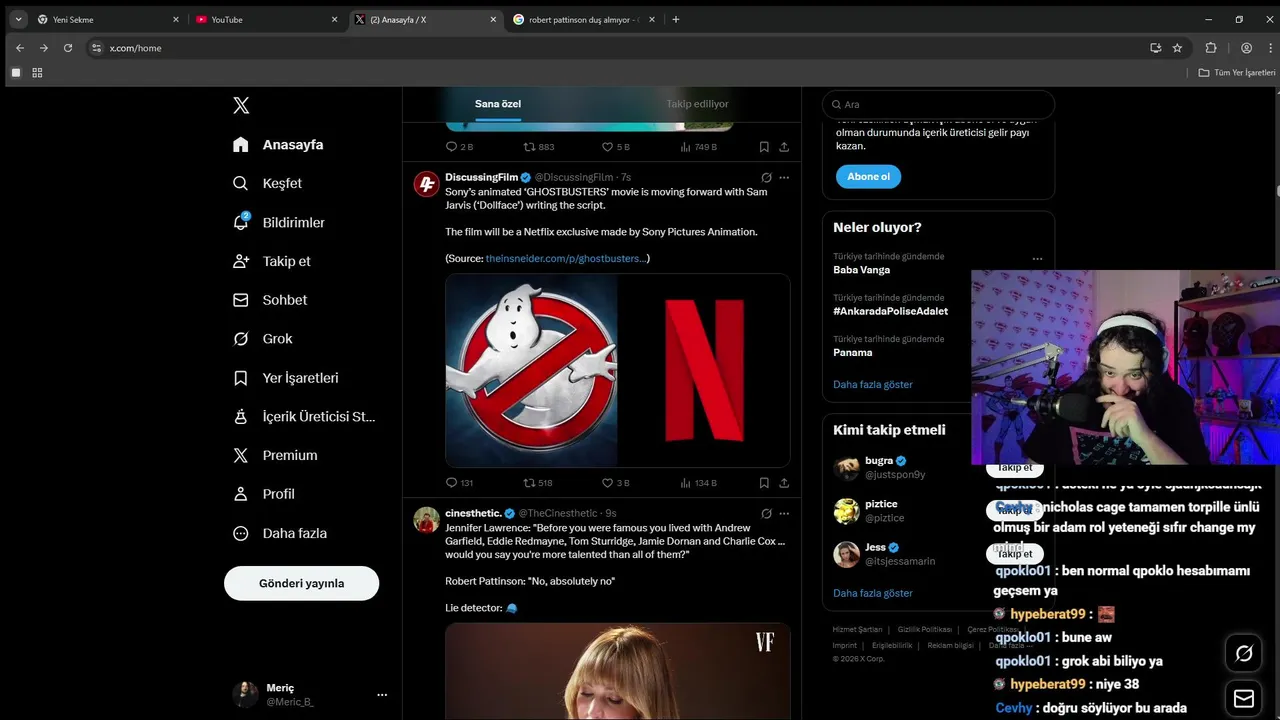
Task: Open Sohbet messages
Action: point(270,300)
